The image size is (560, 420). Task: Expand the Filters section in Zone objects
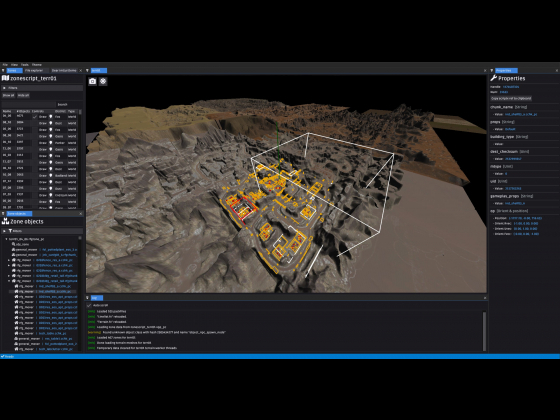(x=4, y=231)
